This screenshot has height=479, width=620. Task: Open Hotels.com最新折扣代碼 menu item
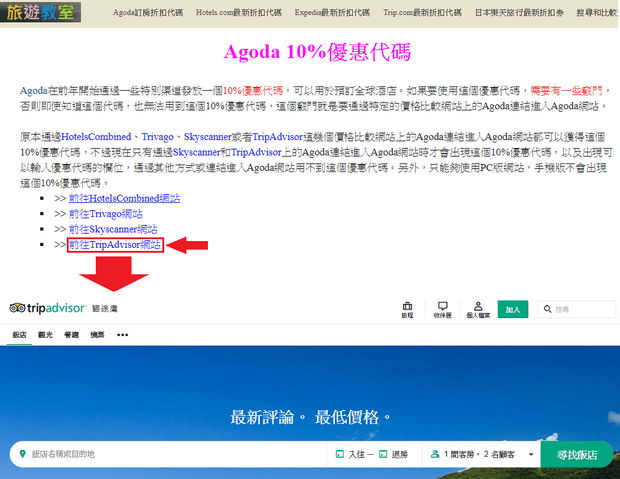click(239, 13)
